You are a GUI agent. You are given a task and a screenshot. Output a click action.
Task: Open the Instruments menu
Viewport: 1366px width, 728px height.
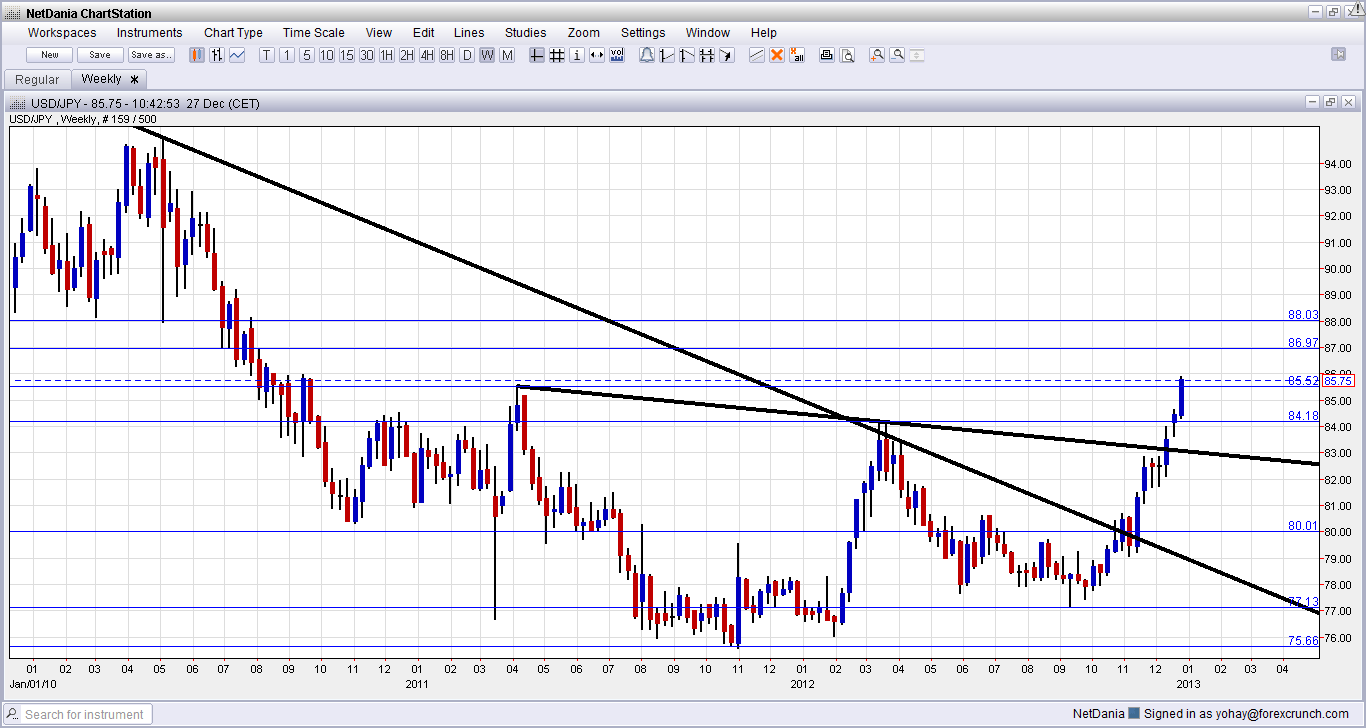(150, 33)
